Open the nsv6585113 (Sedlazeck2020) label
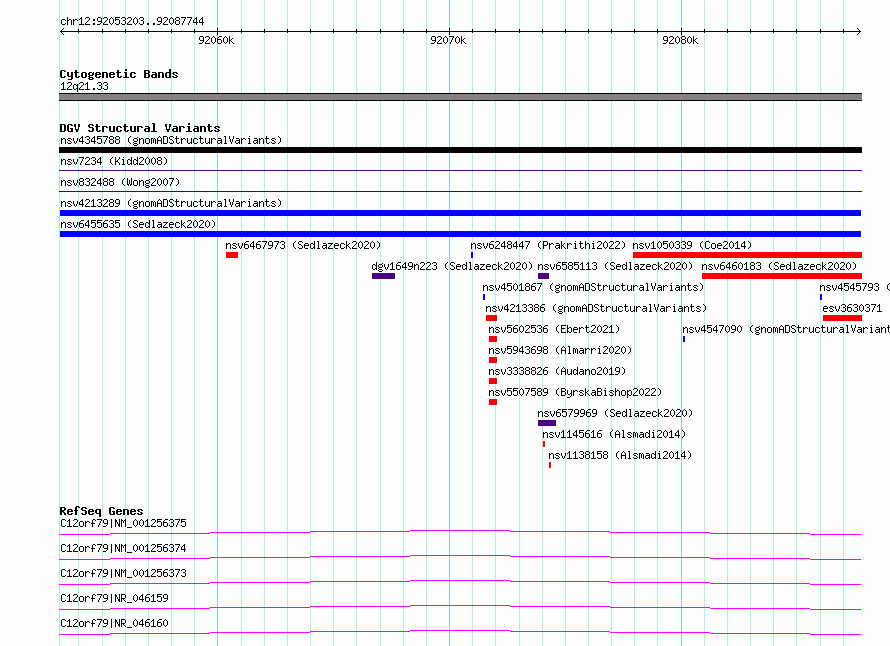890x646 pixels. (x=615, y=266)
